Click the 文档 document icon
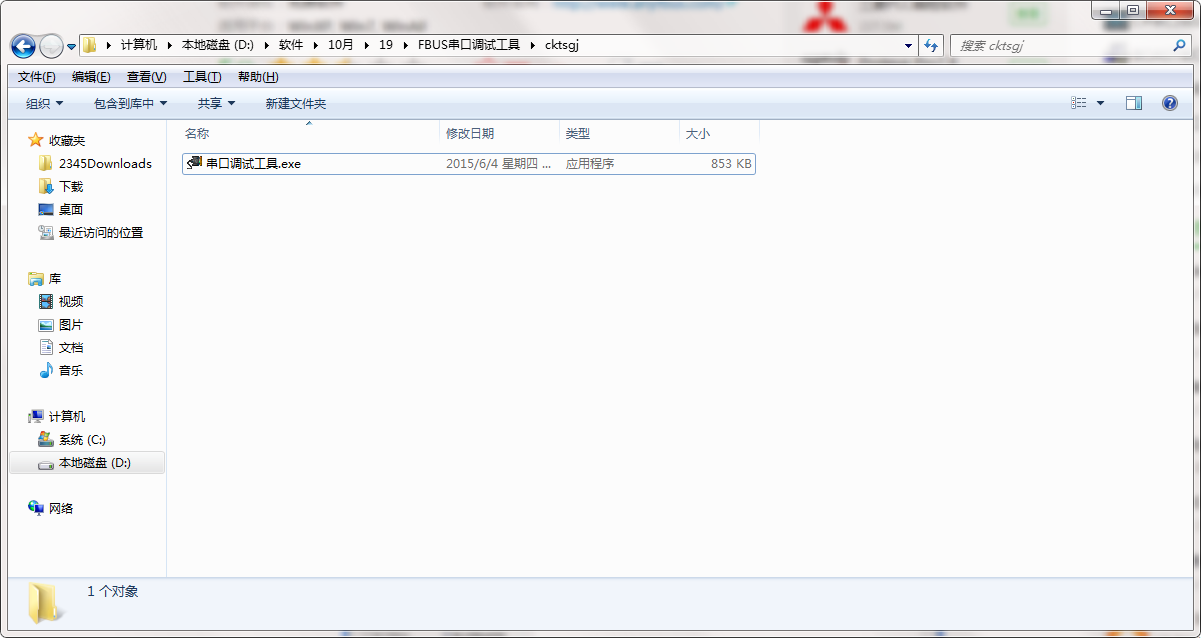This screenshot has height=638, width=1201. click(x=45, y=347)
